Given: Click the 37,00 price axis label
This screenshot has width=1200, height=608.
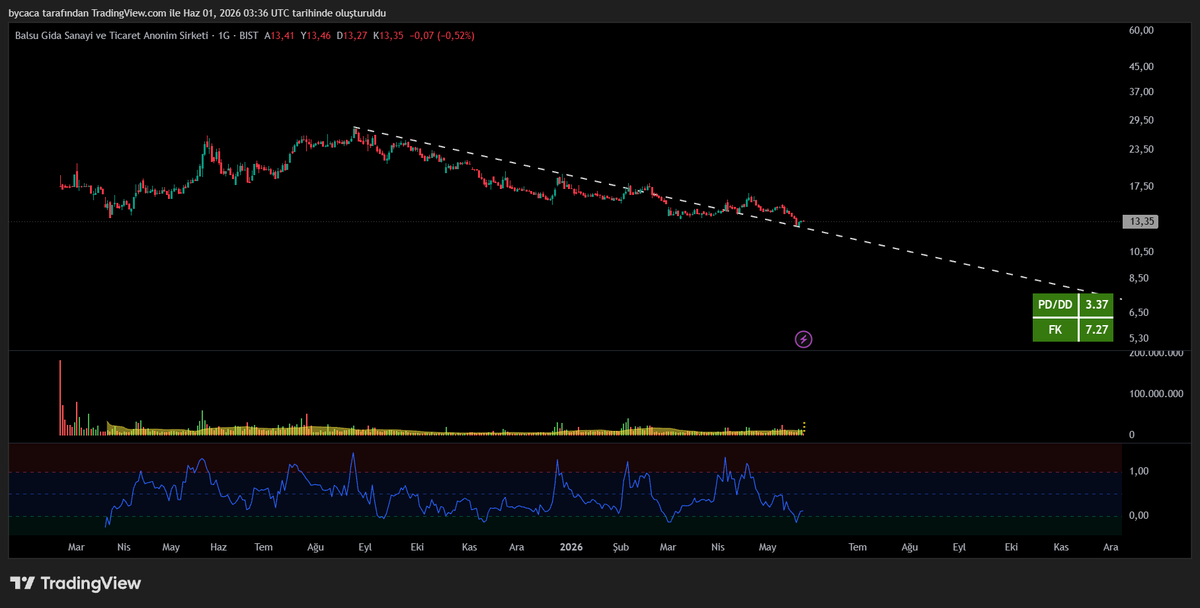Looking at the screenshot, I should 1141,92.
